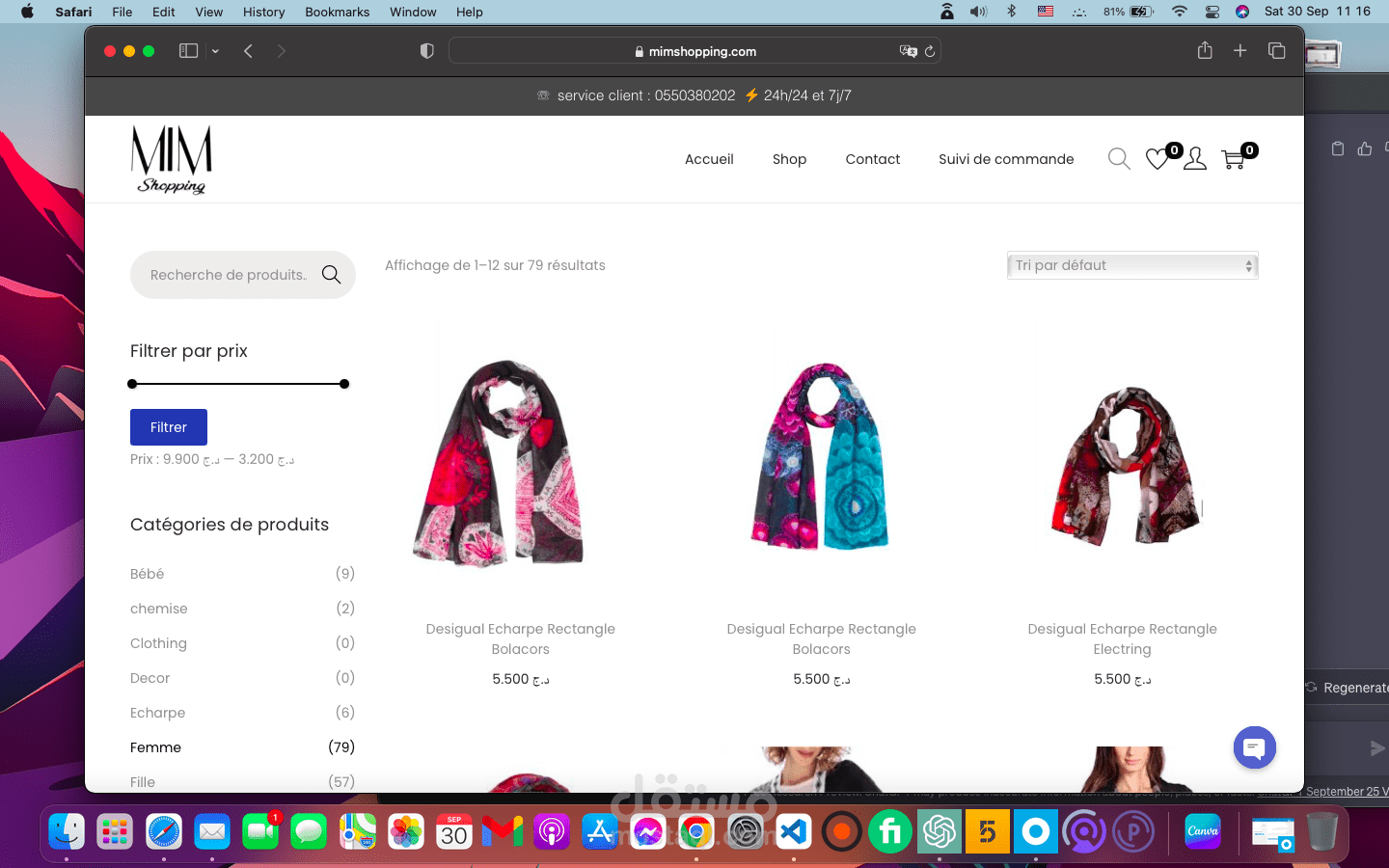Click the Recherche de produits search field

[x=231, y=275]
